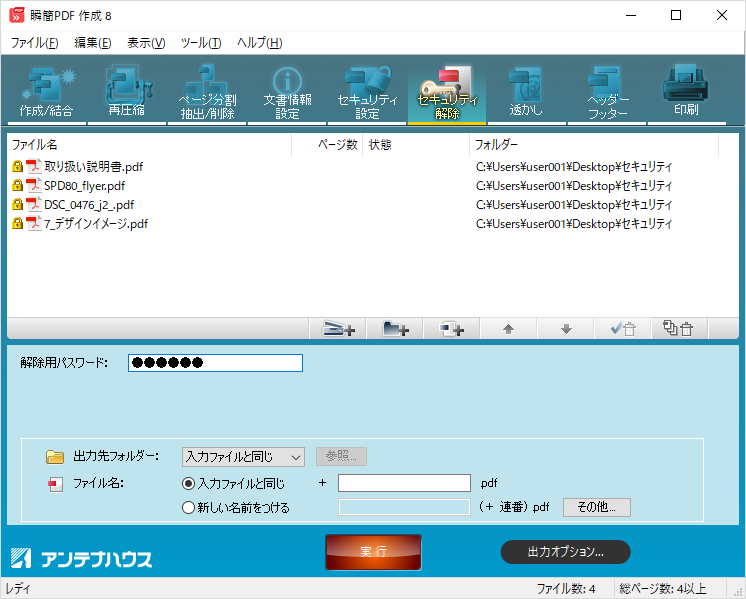
Task: Open the 編集(E) menu
Action: (93, 43)
